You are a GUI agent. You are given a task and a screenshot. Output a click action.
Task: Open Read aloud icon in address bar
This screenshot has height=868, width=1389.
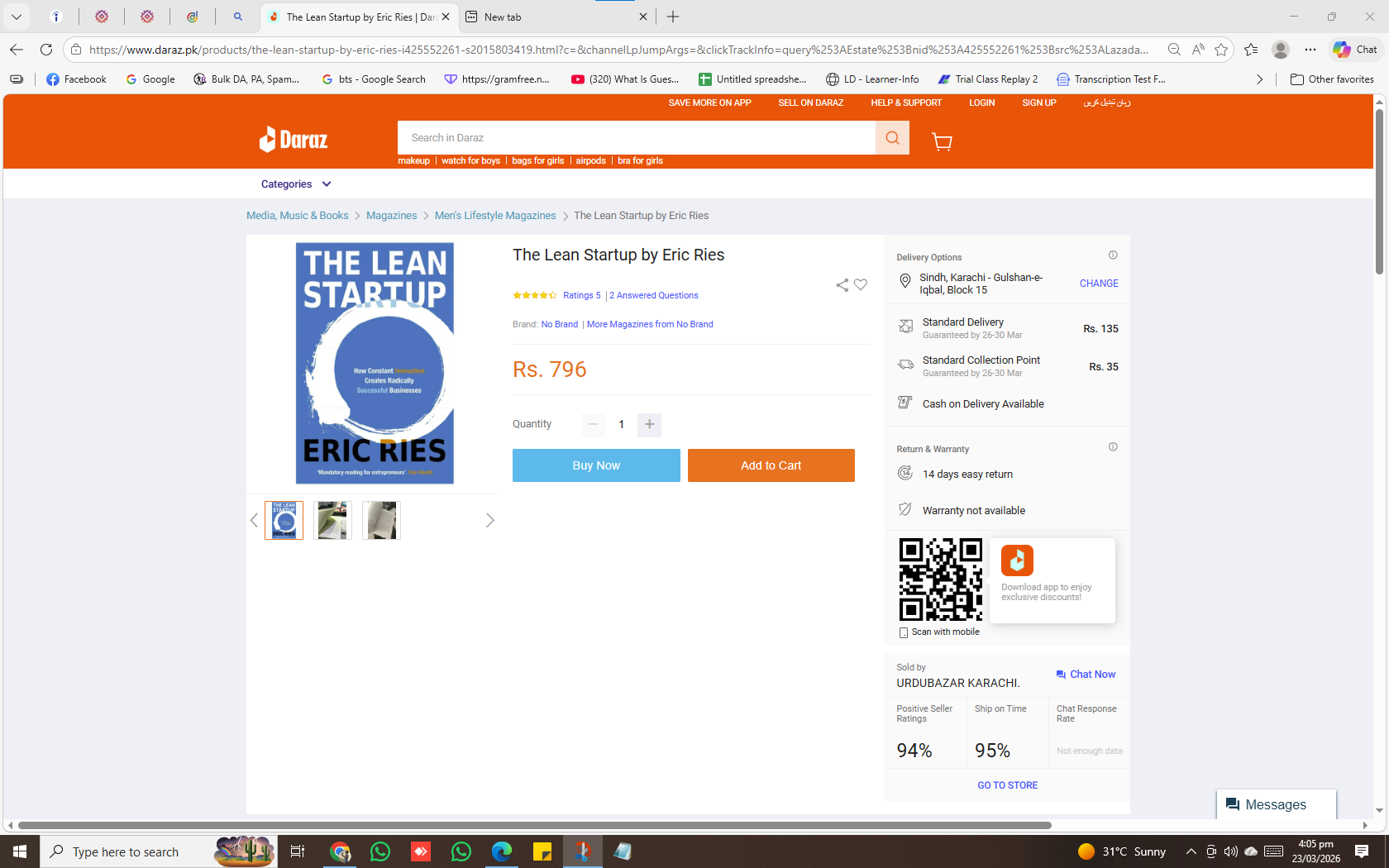[1198, 50]
